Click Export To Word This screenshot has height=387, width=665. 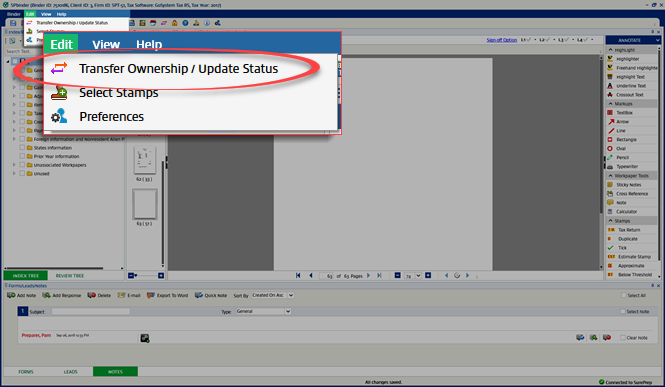[168, 295]
